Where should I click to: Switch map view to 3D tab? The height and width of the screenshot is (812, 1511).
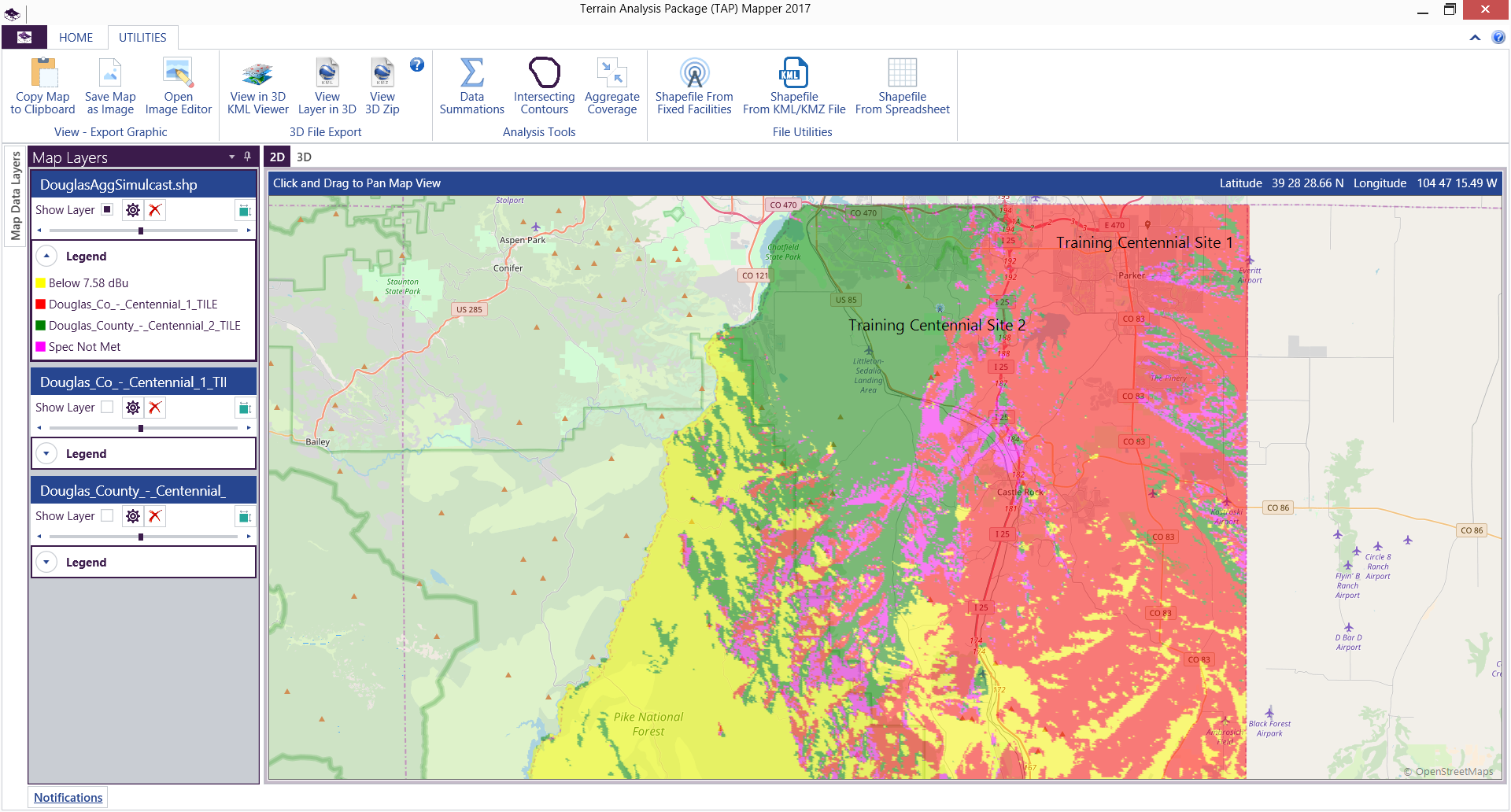point(304,157)
